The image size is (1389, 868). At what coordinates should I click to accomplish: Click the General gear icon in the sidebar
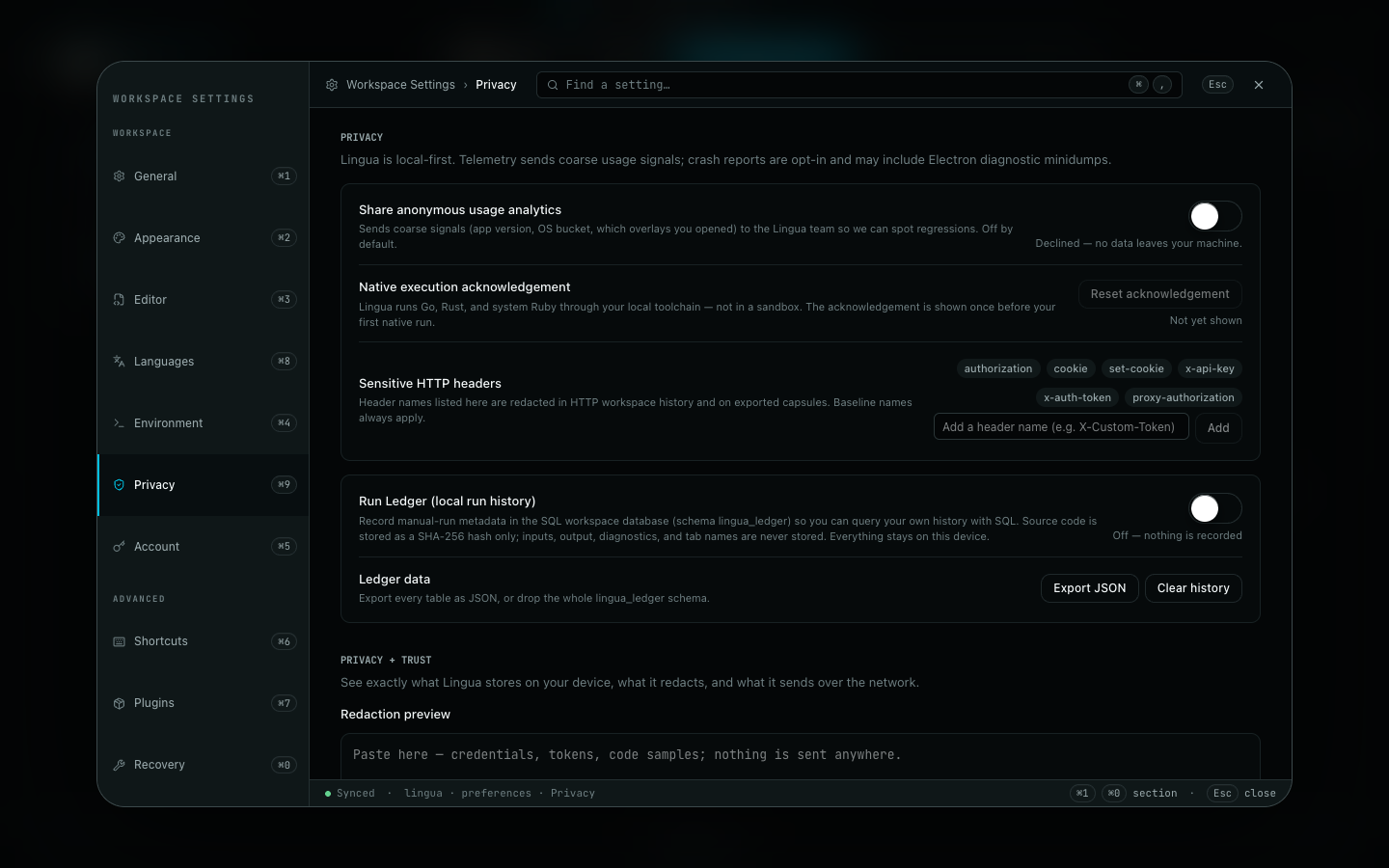pyautogui.click(x=120, y=176)
